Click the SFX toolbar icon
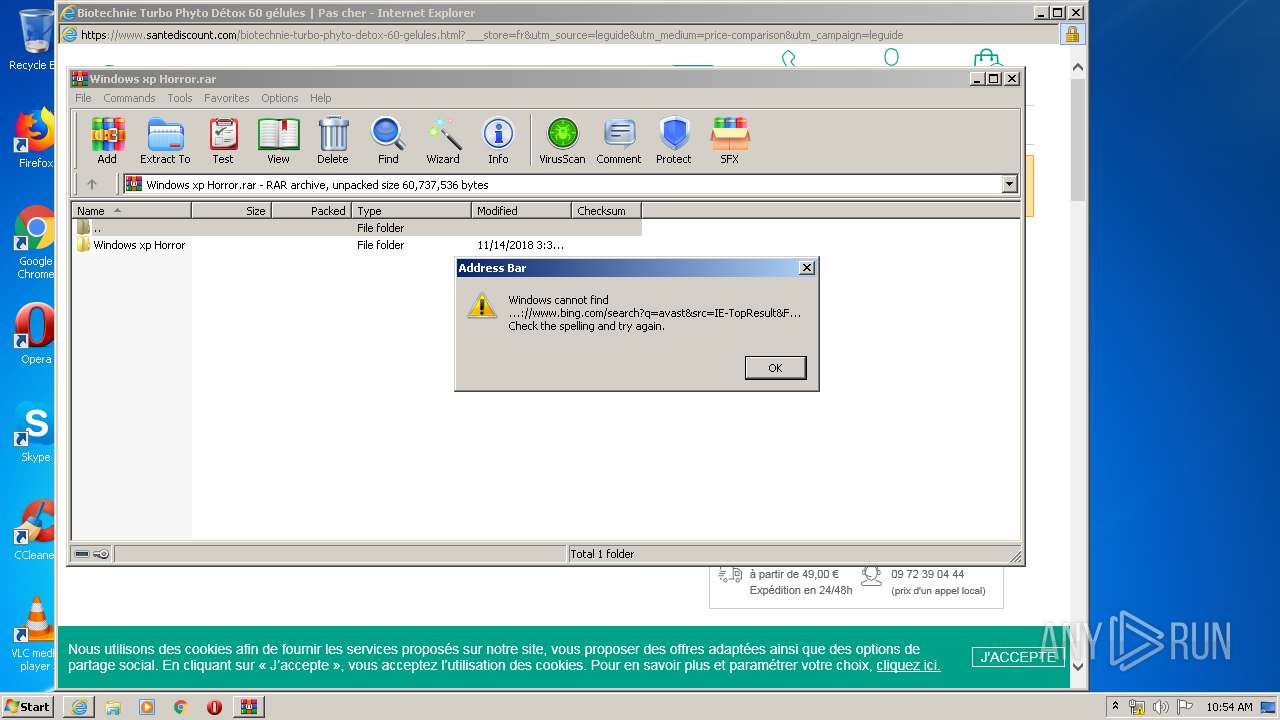 (730, 140)
